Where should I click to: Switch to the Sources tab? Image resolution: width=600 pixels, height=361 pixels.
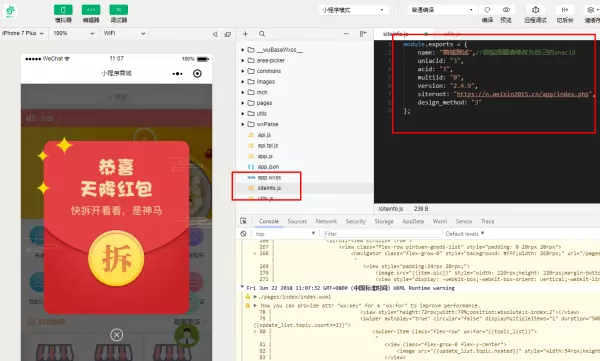[x=297, y=221]
